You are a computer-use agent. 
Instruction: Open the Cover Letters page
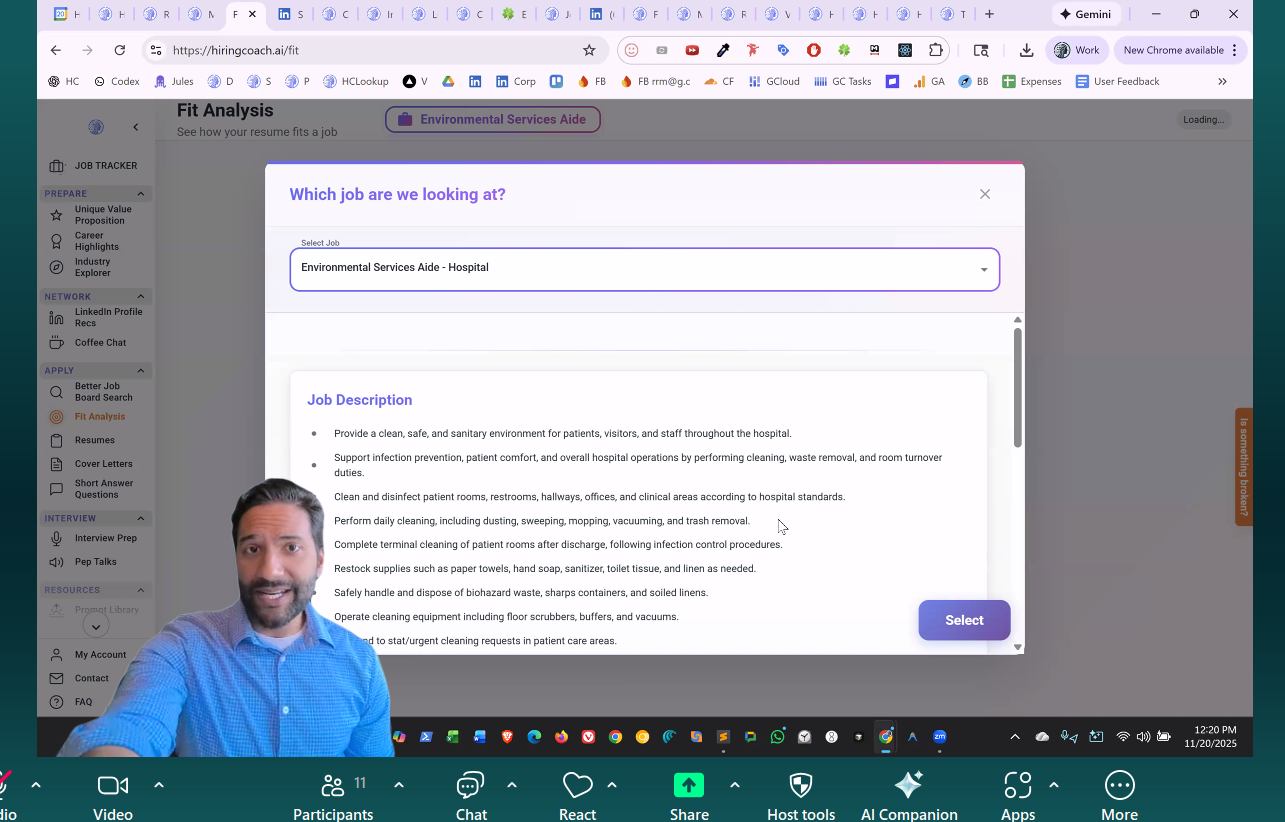pyautogui.click(x=103, y=464)
